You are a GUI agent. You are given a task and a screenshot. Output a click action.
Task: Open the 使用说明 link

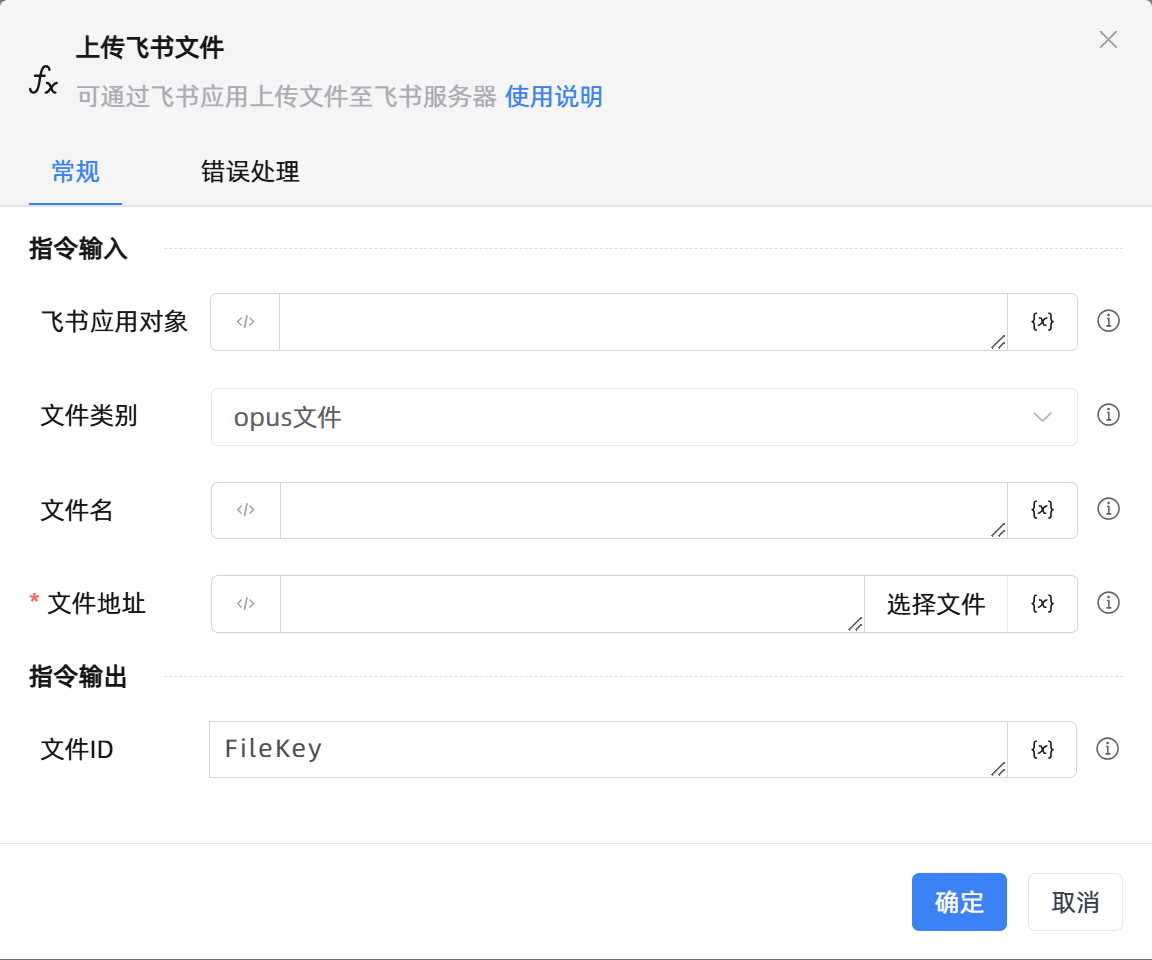point(553,96)
